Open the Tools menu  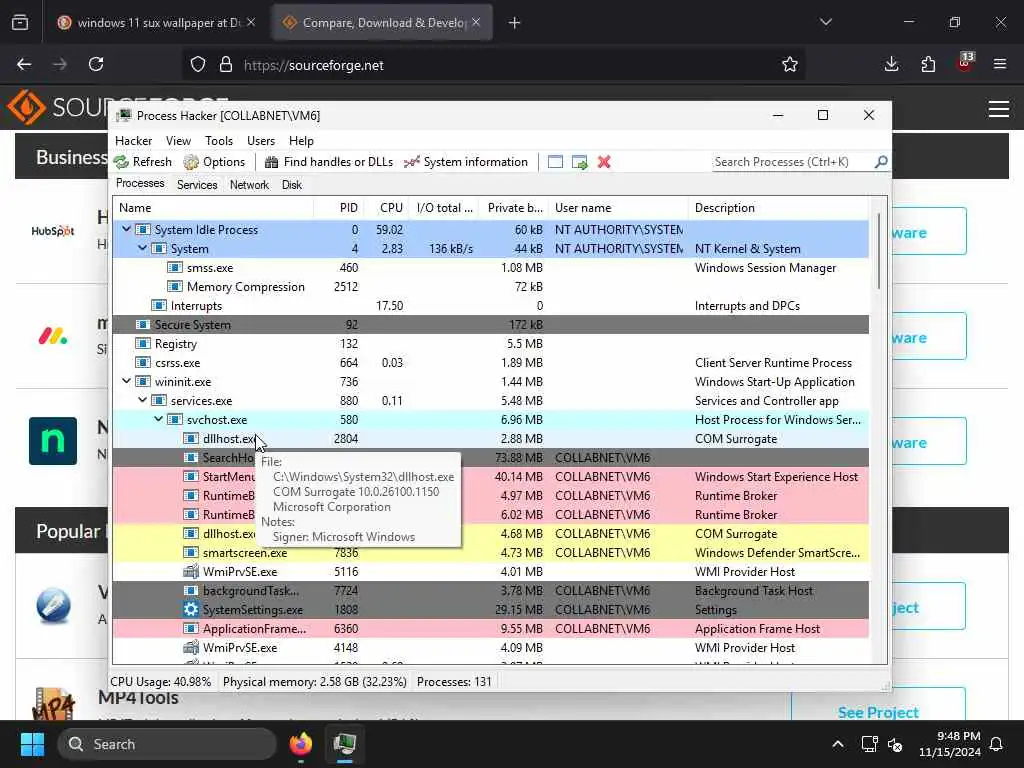click(219, 140)
